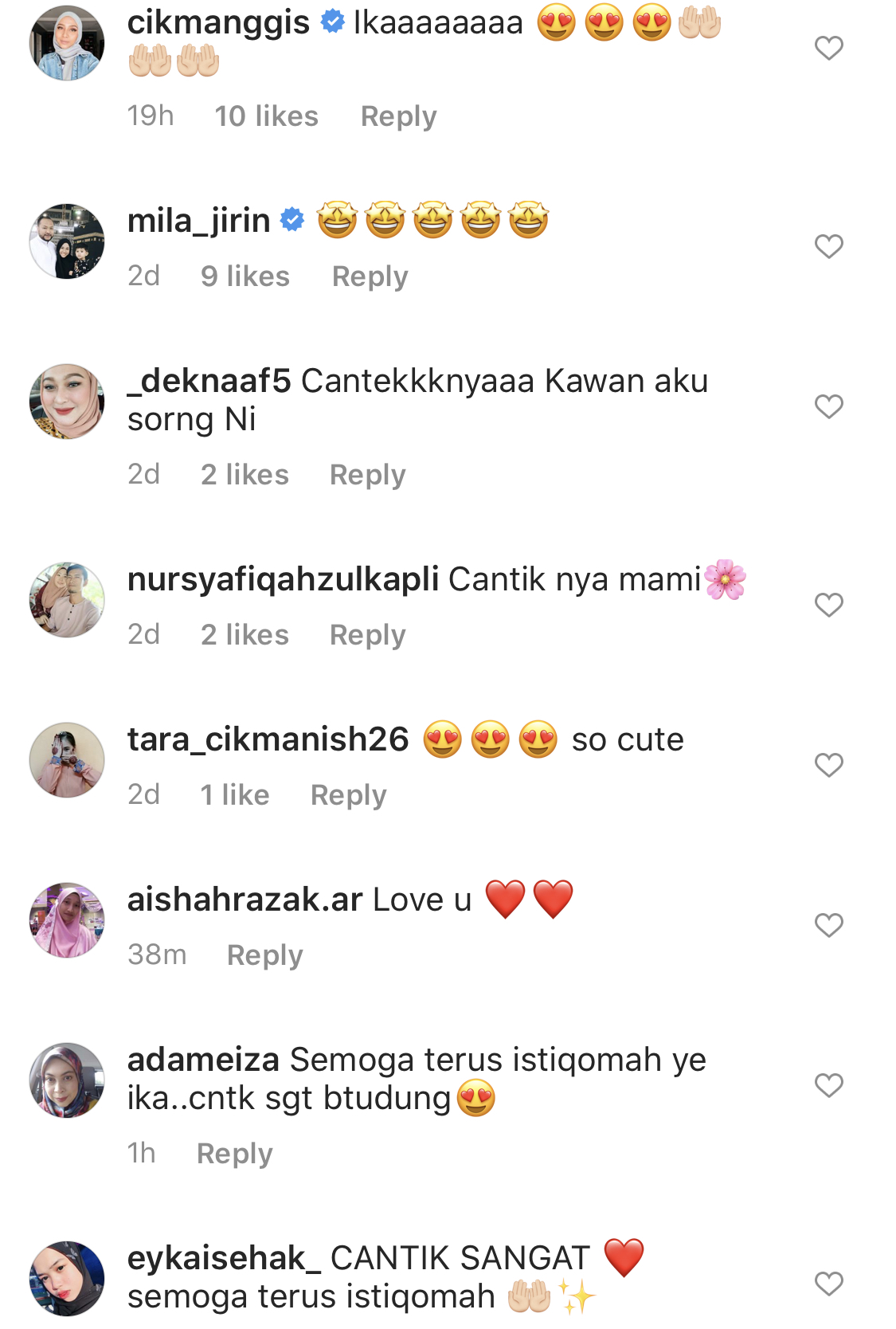Like _deknaaf5's comment heart
This screenshot has width=896, height=1329.
828,407
